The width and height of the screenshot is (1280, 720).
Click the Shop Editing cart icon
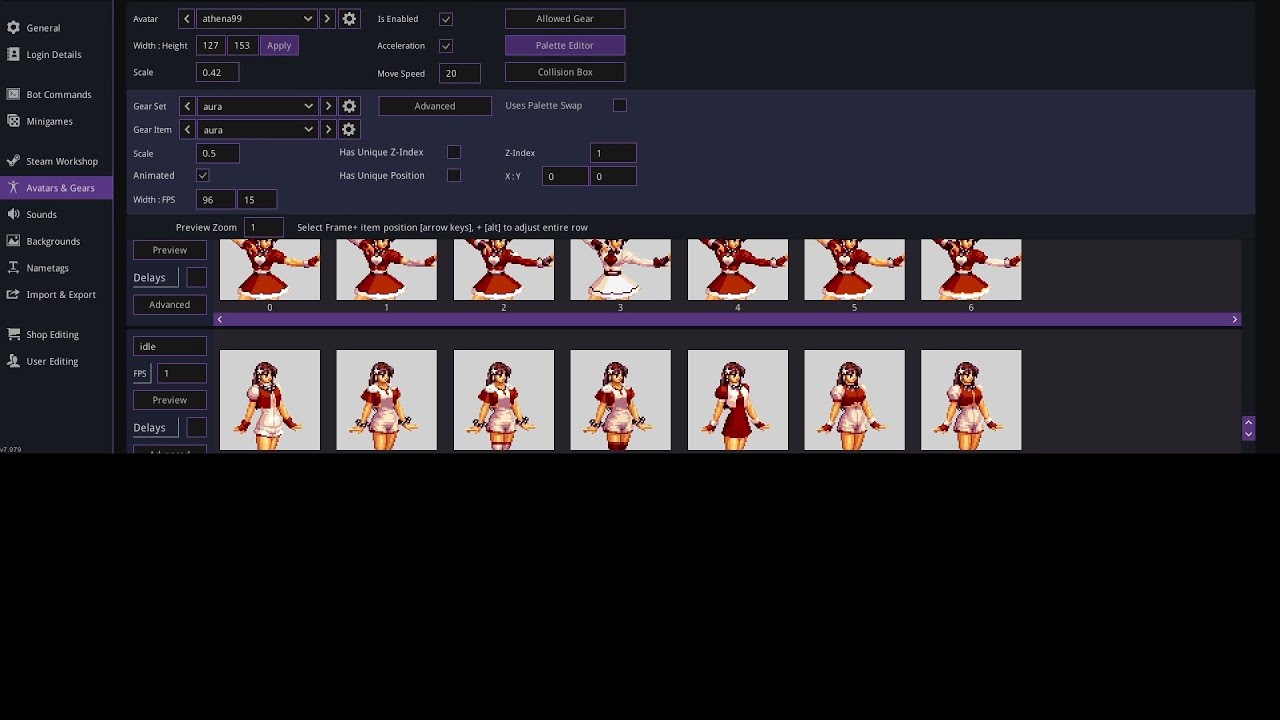[13, 334]
